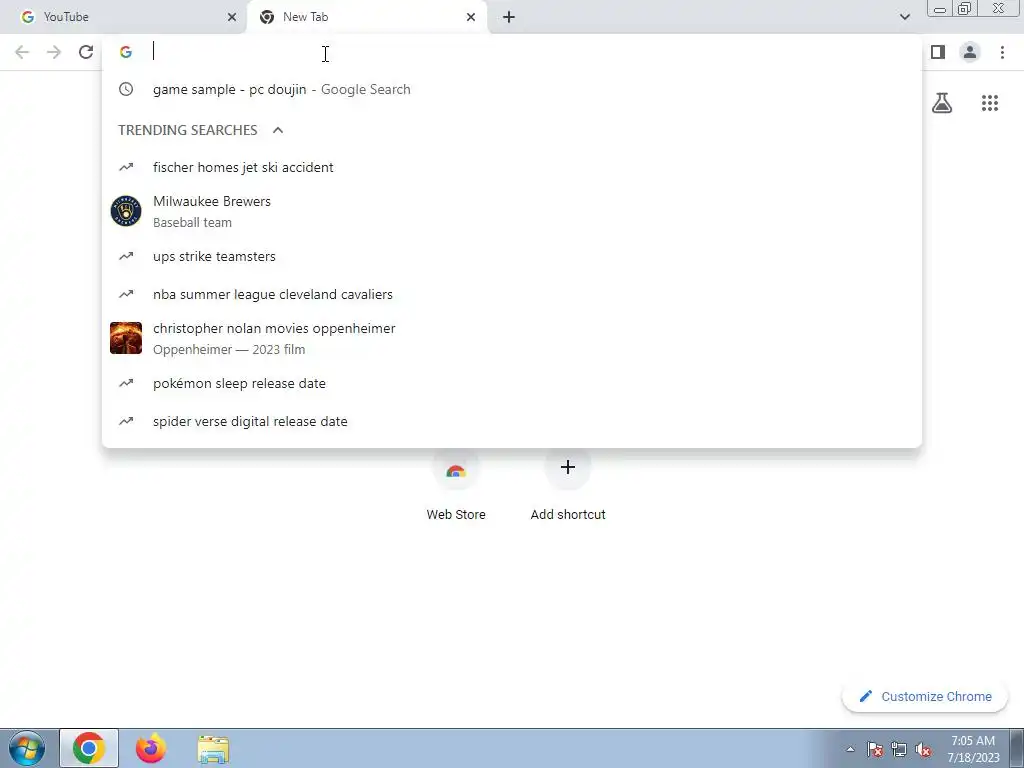
Task: Choose 'fischer homes jet ski accident' suggestion
Action: click(512, 167)
